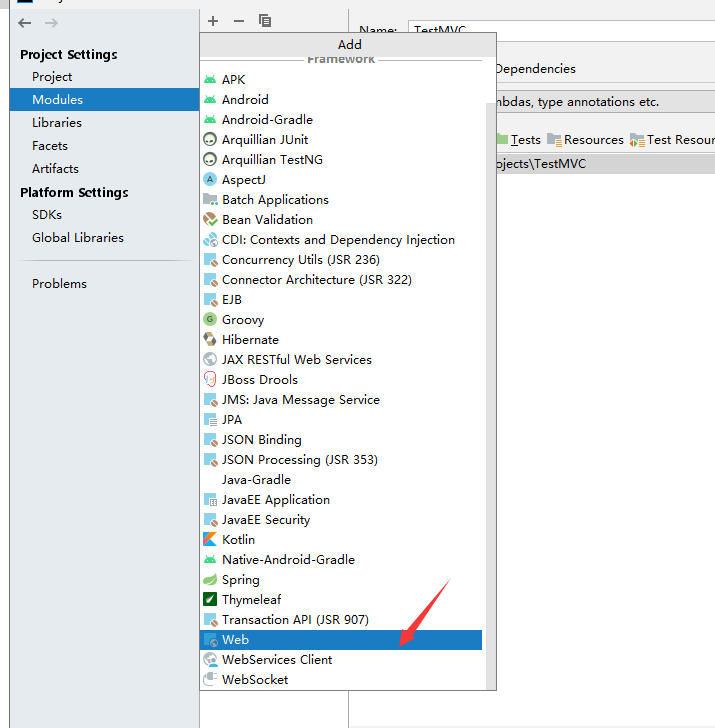Click the JPA icon
The height and width of the screenshot is (728, 715).
pos(210,420)
